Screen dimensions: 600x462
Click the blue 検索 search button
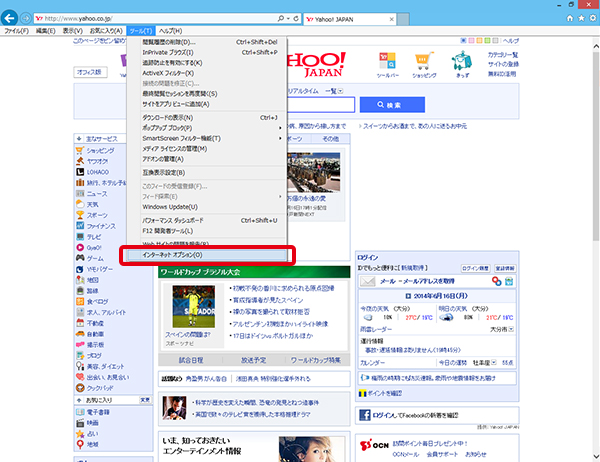(392, 104)
